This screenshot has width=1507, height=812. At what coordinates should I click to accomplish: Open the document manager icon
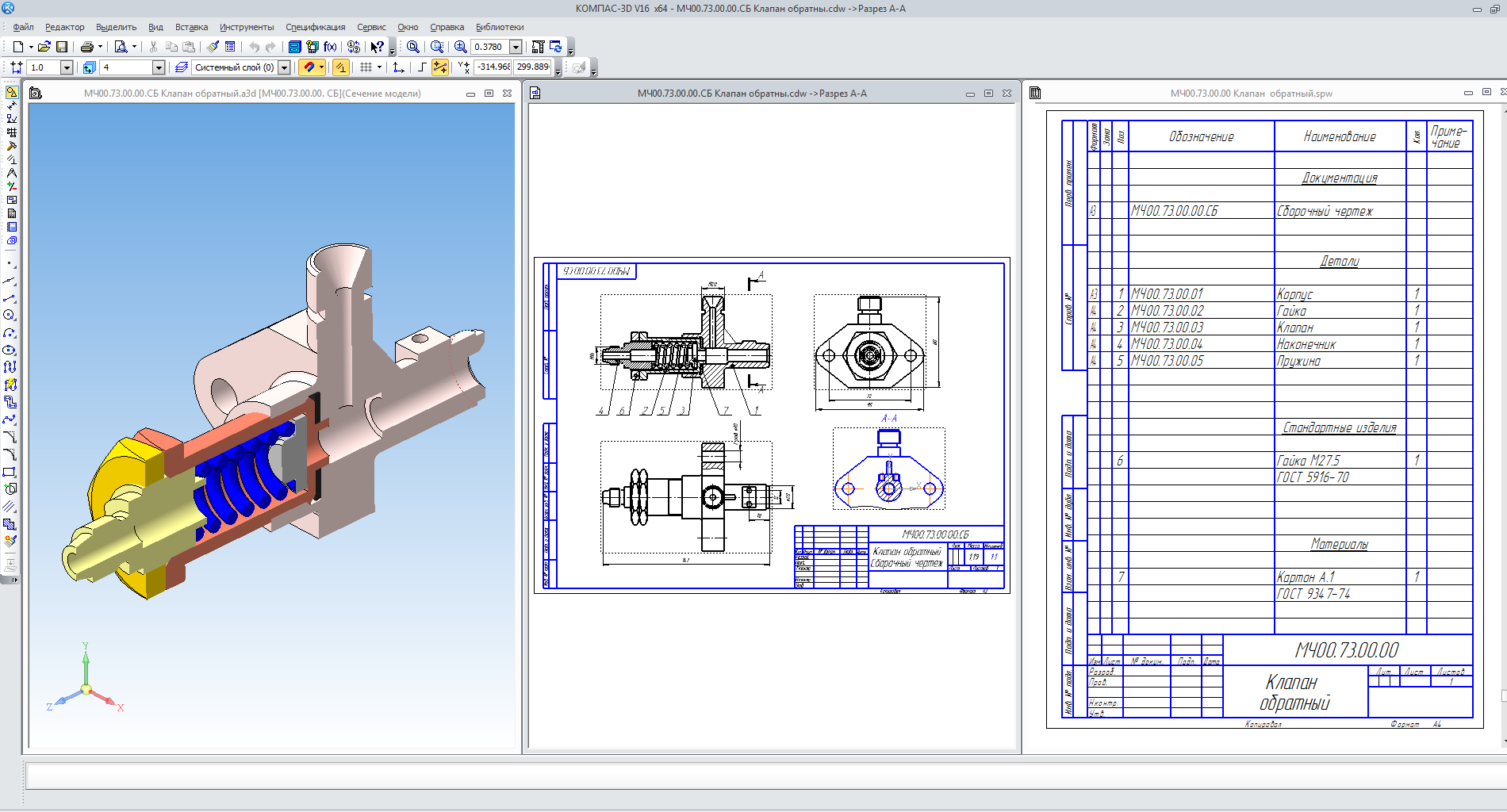pyautogui.click(x=294, y=47)
